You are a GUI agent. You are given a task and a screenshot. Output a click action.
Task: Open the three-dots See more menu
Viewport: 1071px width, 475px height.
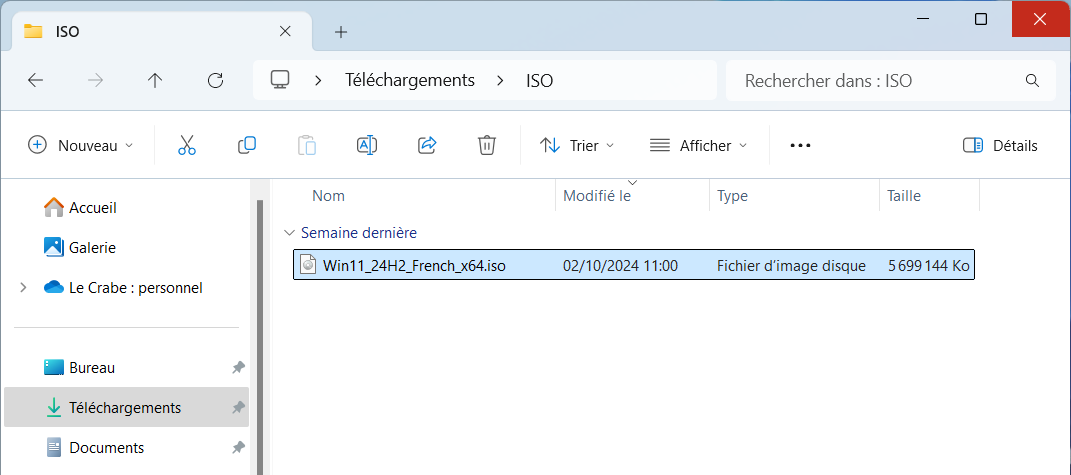click(x=800, y=146)
